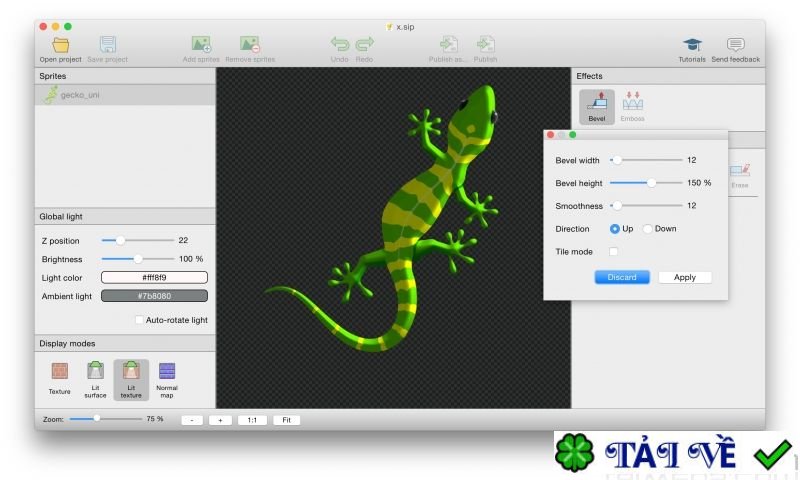Choose Down bevel direction
Viewport: 800px width, 480px height.
[647, 229]
